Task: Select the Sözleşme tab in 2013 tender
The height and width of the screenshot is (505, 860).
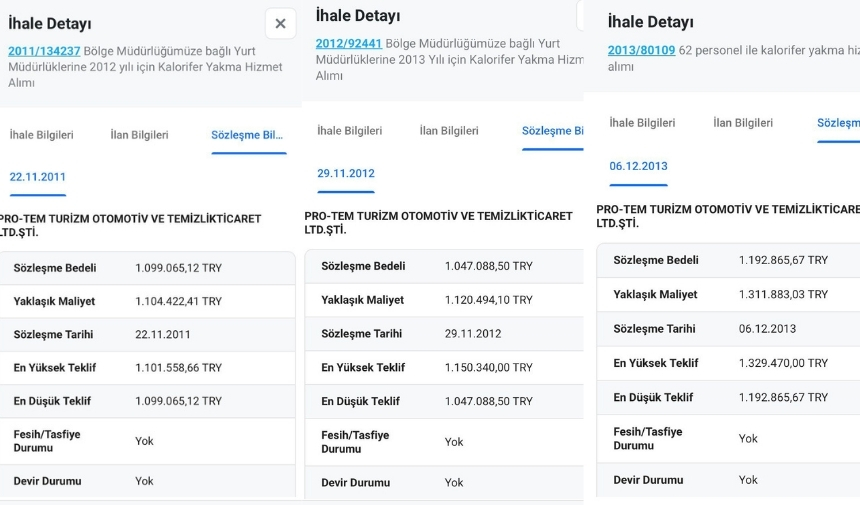Action: coord(838,123)
